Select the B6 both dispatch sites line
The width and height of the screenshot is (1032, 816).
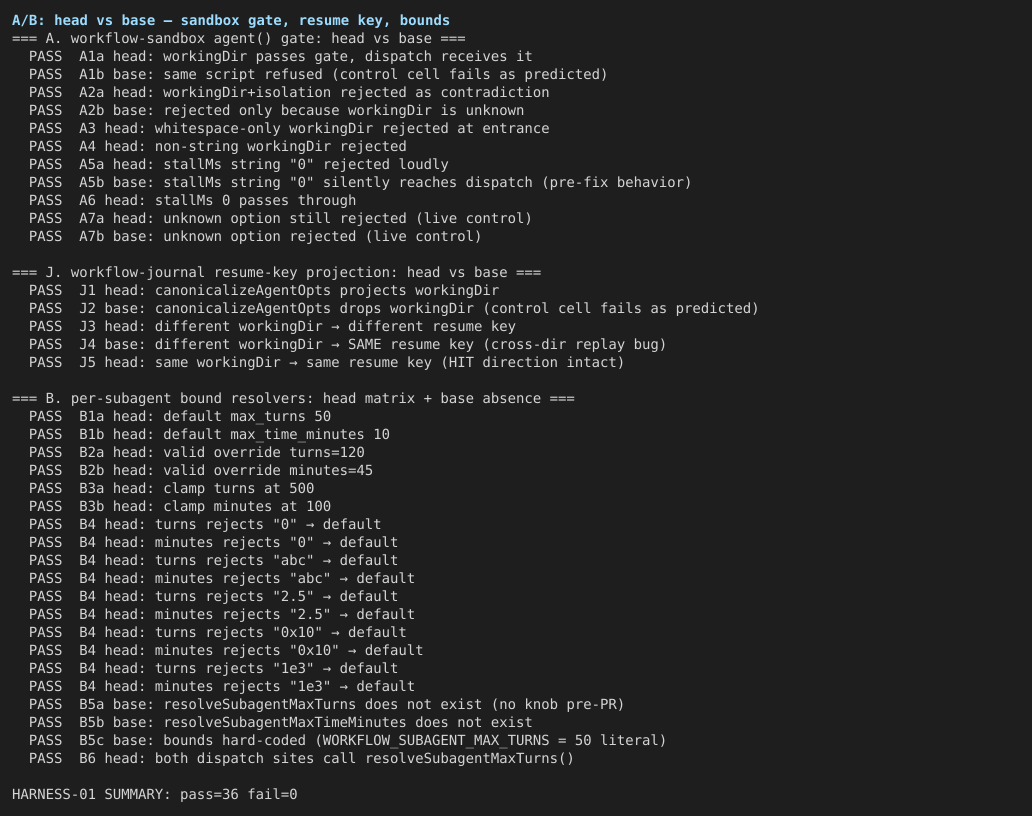point(301,758)
